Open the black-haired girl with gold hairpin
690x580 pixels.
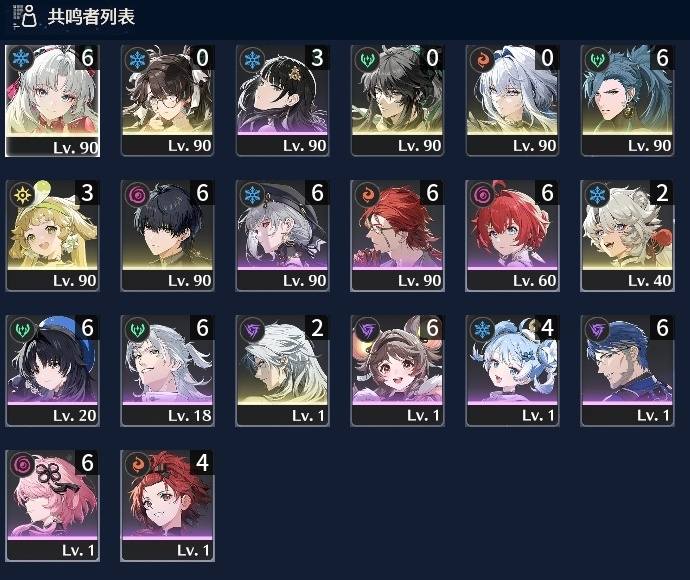[283, 100]
